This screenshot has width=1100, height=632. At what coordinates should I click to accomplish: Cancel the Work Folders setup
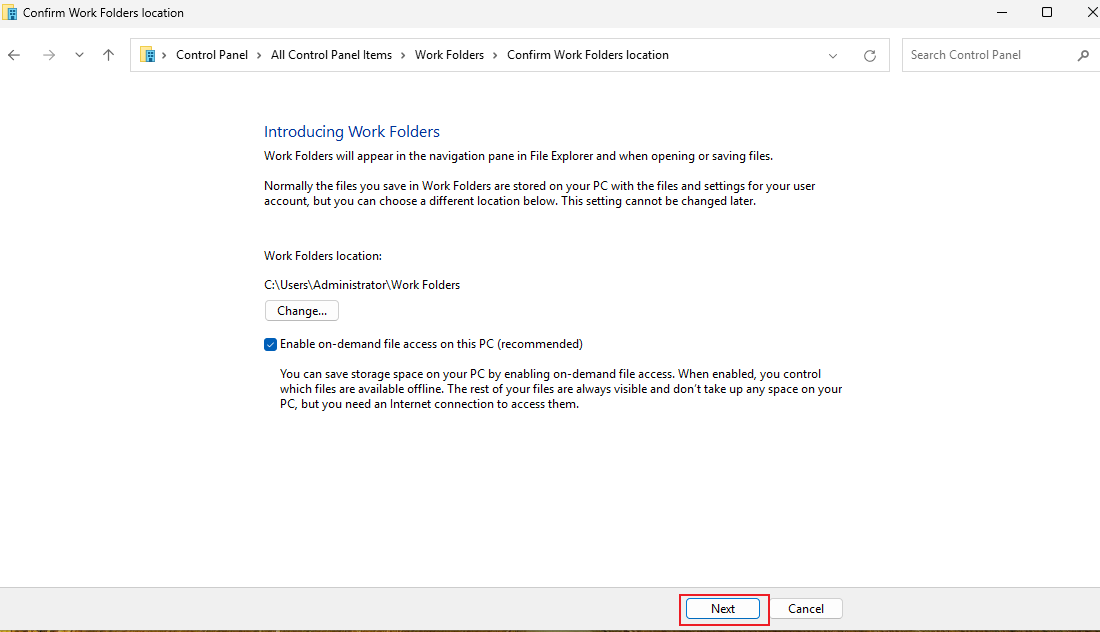(805, 609)
